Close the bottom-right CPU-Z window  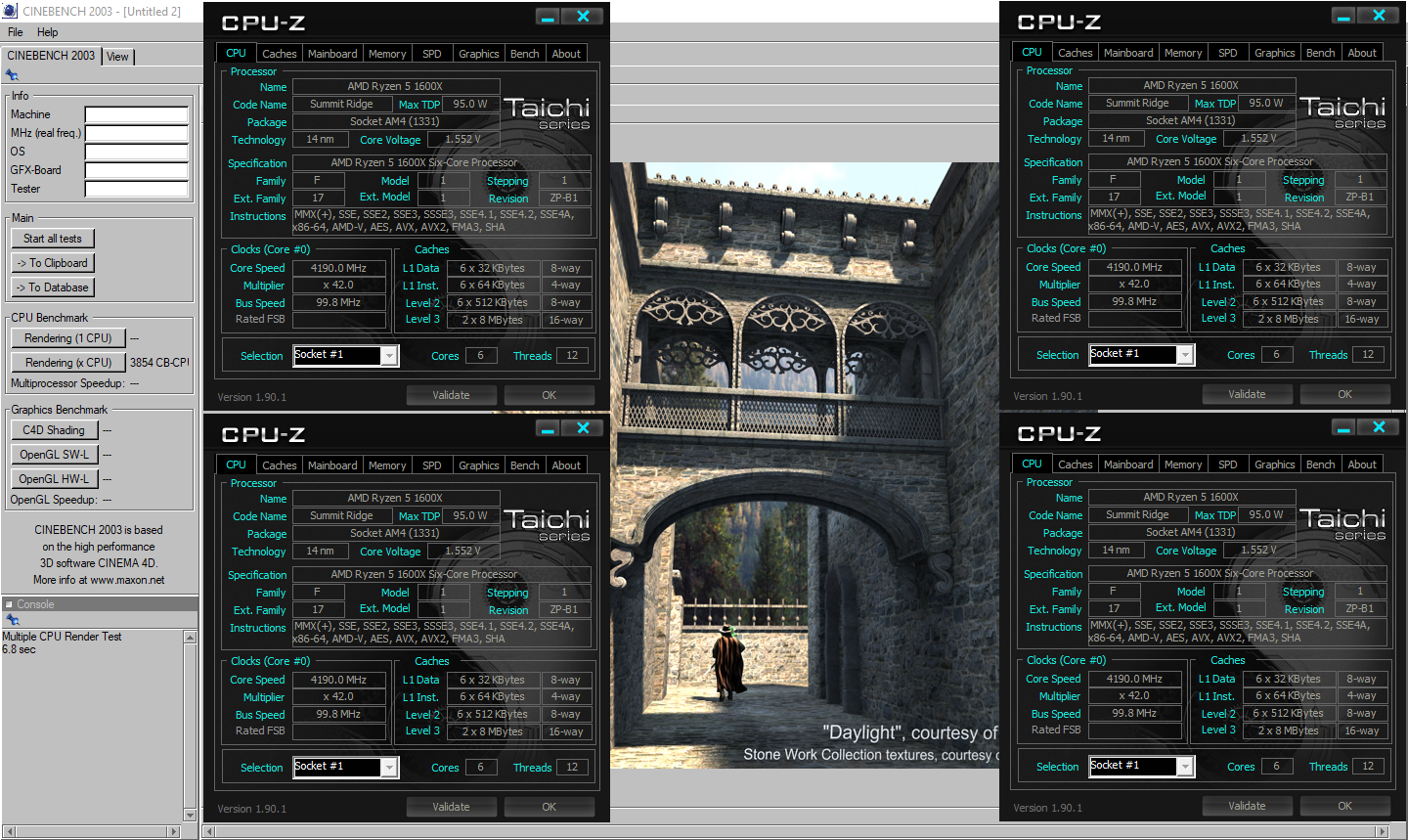point(1379,427)
